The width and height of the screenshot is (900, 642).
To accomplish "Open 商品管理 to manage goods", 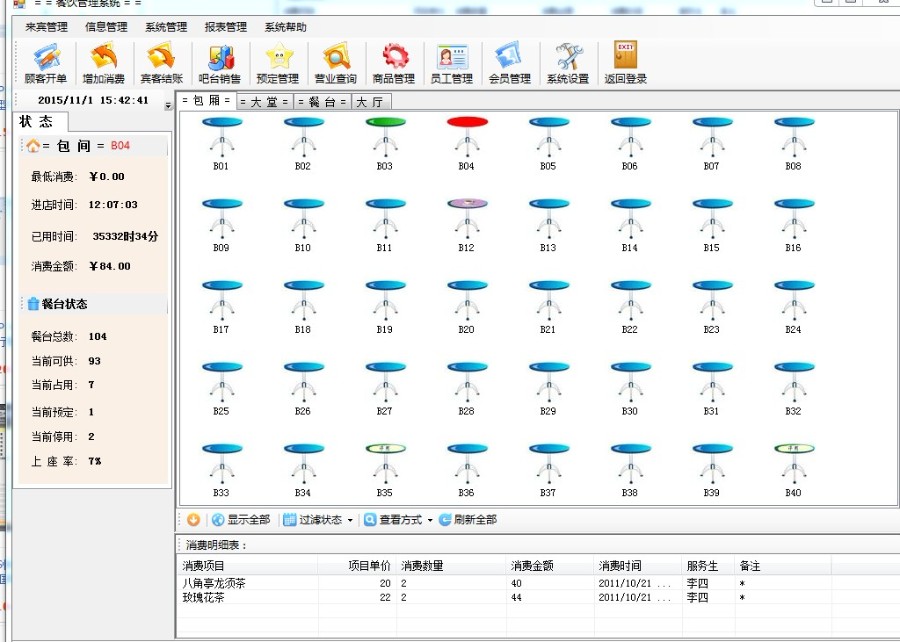I will (x=394, y=62).
